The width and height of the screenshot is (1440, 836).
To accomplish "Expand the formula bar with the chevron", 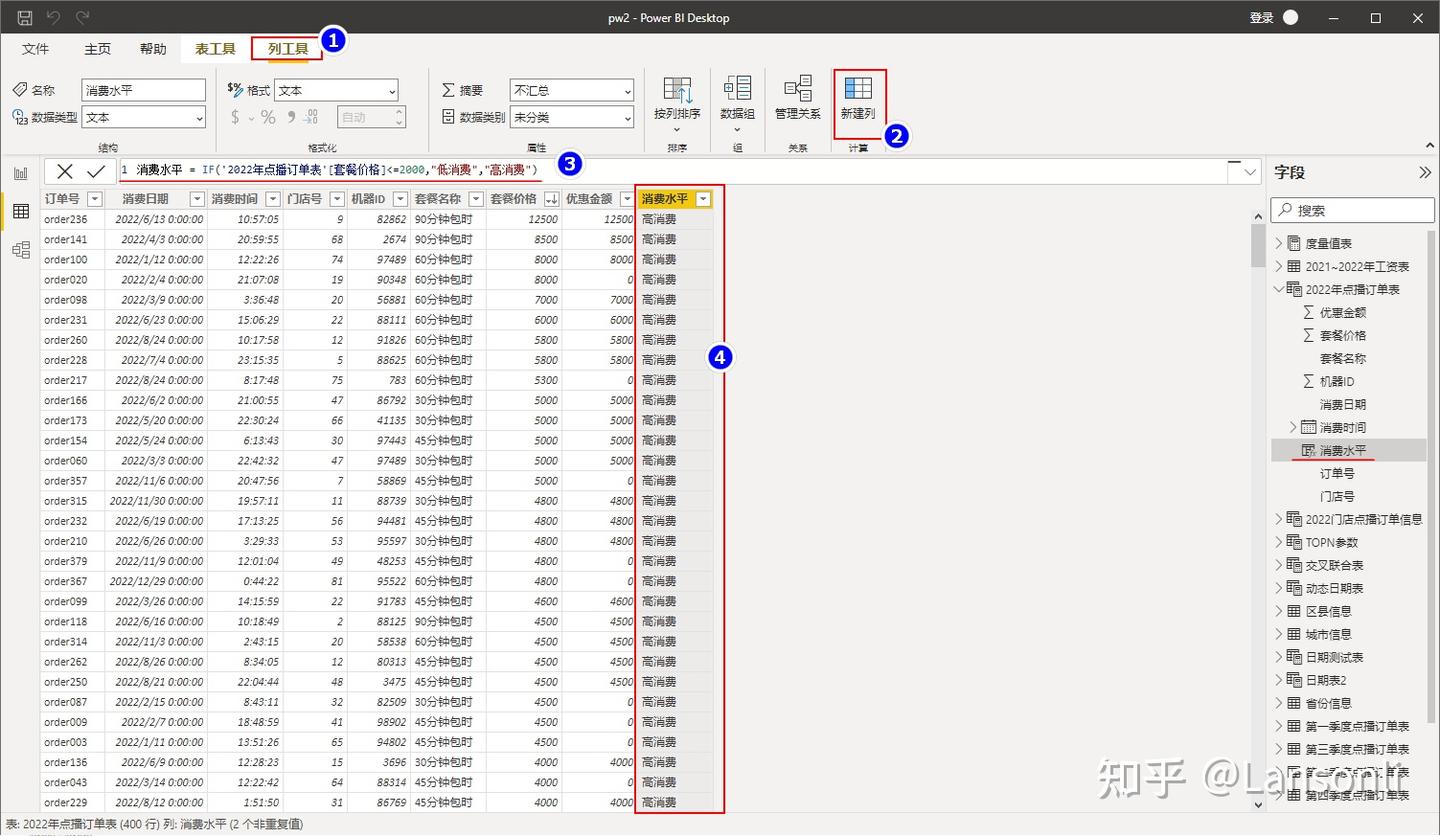I will tap(1250, 172).
